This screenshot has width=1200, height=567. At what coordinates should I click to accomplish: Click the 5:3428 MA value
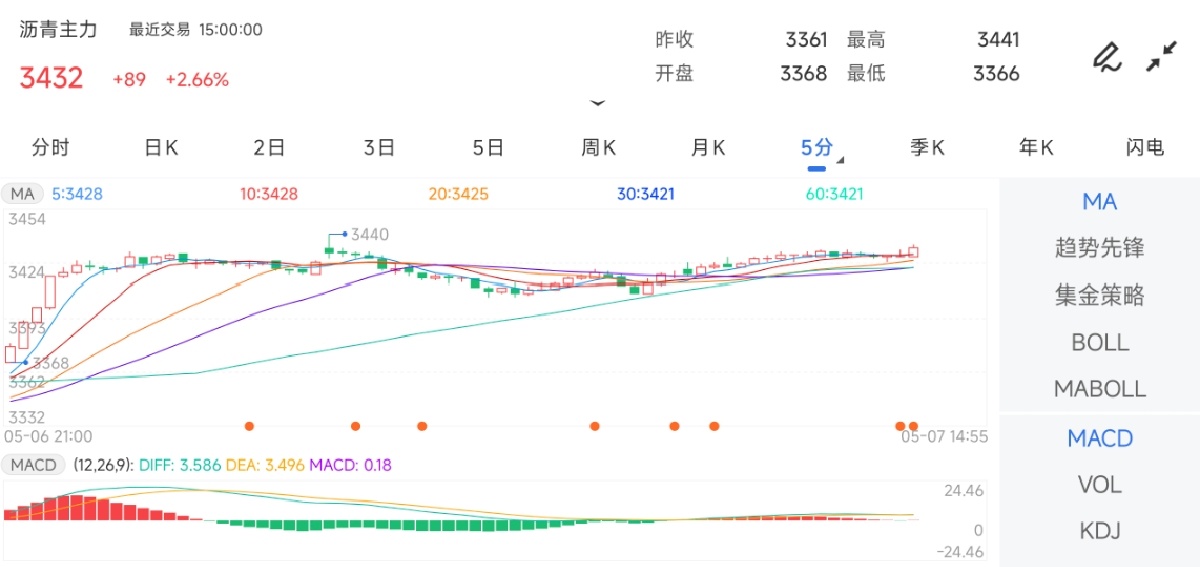tap(77, 194)
